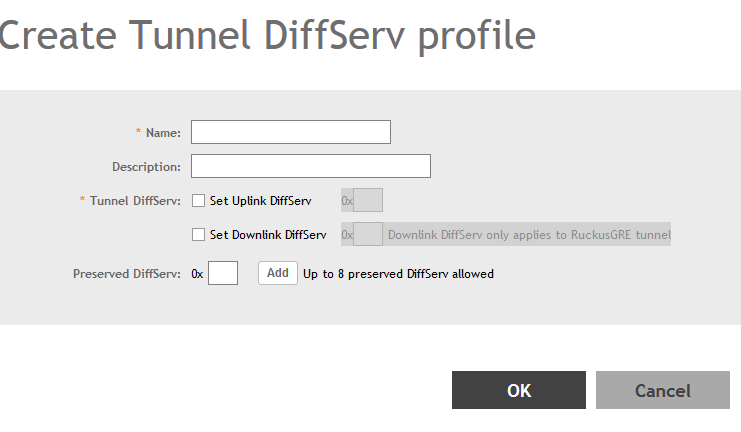This screenshot has height=432, width=741.
Task: Tick the Set Downlink DiffServ checkbox
Action: click(198, 235)
